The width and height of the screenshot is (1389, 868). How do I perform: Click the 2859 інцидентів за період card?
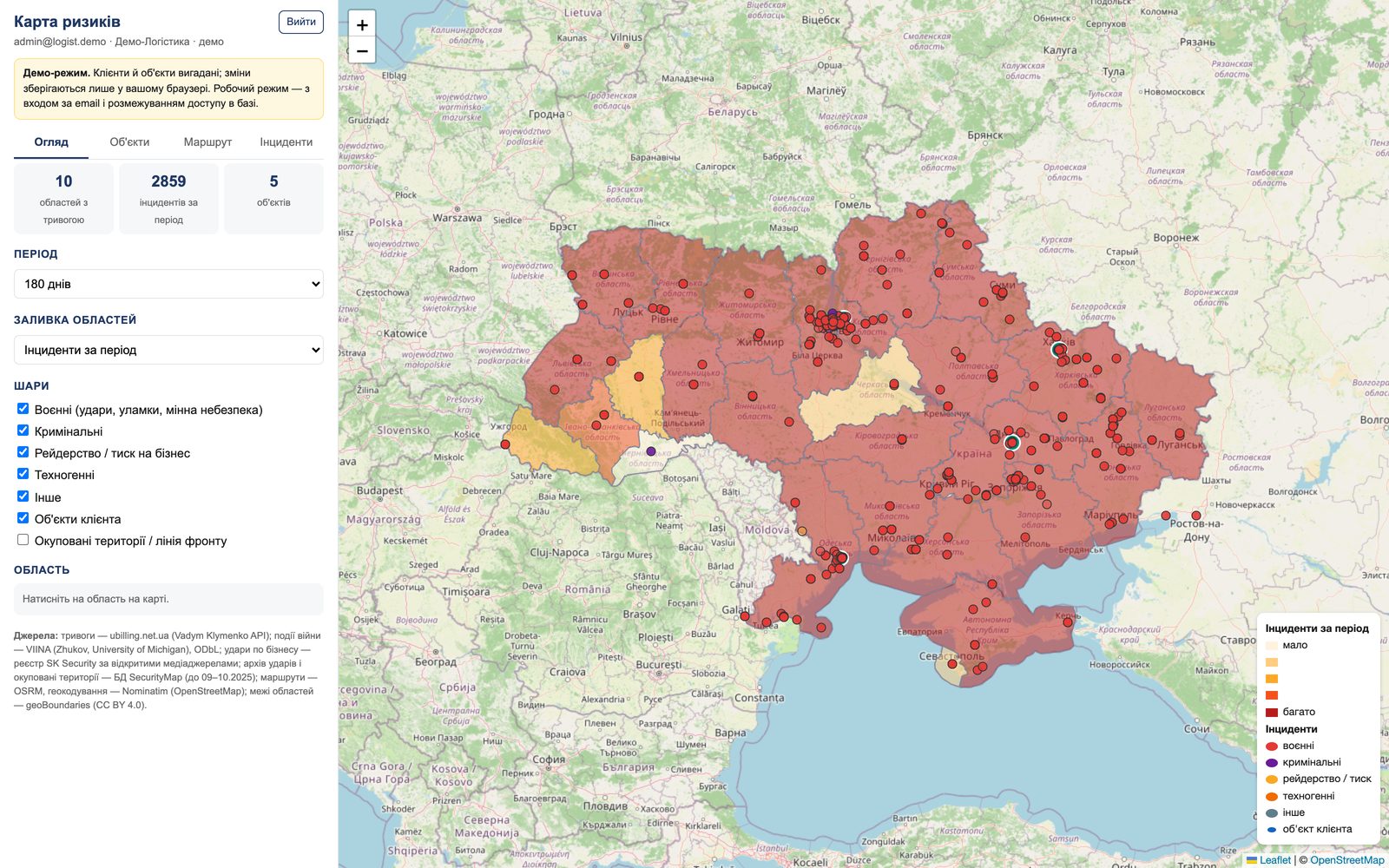(168, 199)
